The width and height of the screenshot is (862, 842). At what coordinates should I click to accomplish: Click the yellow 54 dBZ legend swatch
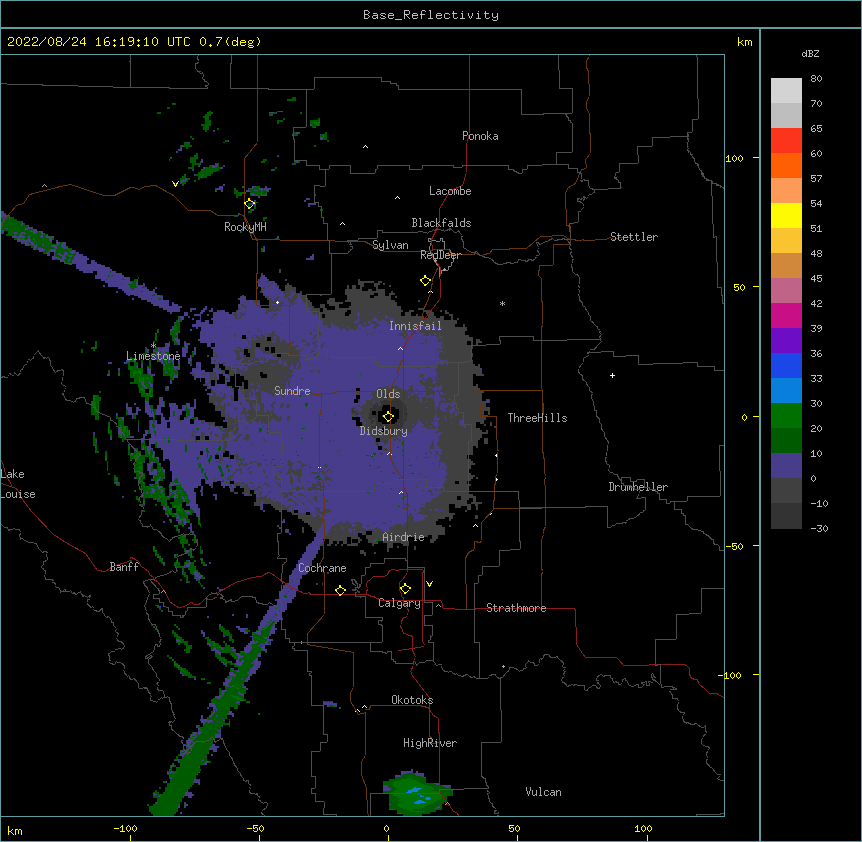pyautogui.click(x=786, y=215)
